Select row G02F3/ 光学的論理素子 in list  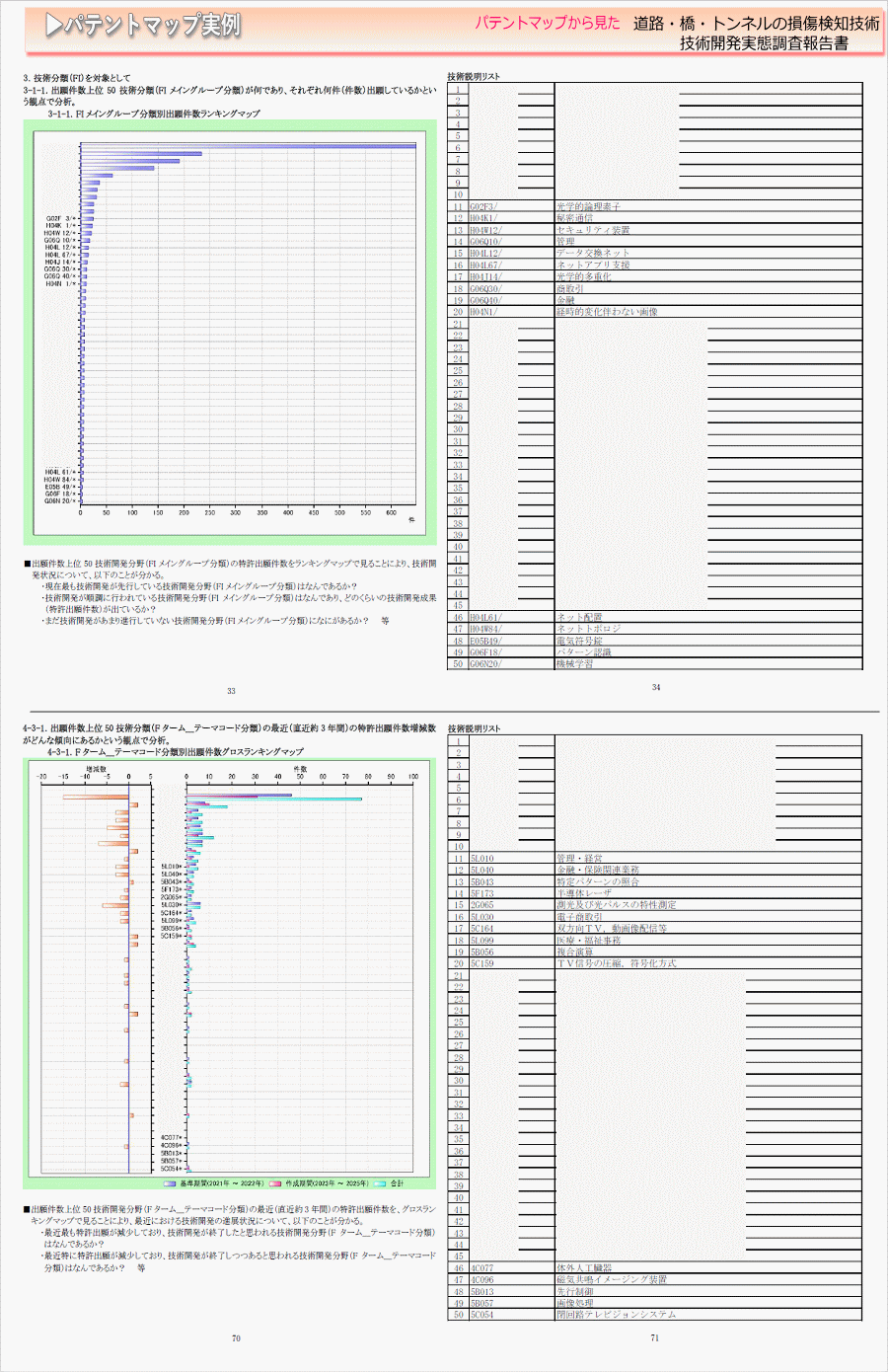(592, 206)
